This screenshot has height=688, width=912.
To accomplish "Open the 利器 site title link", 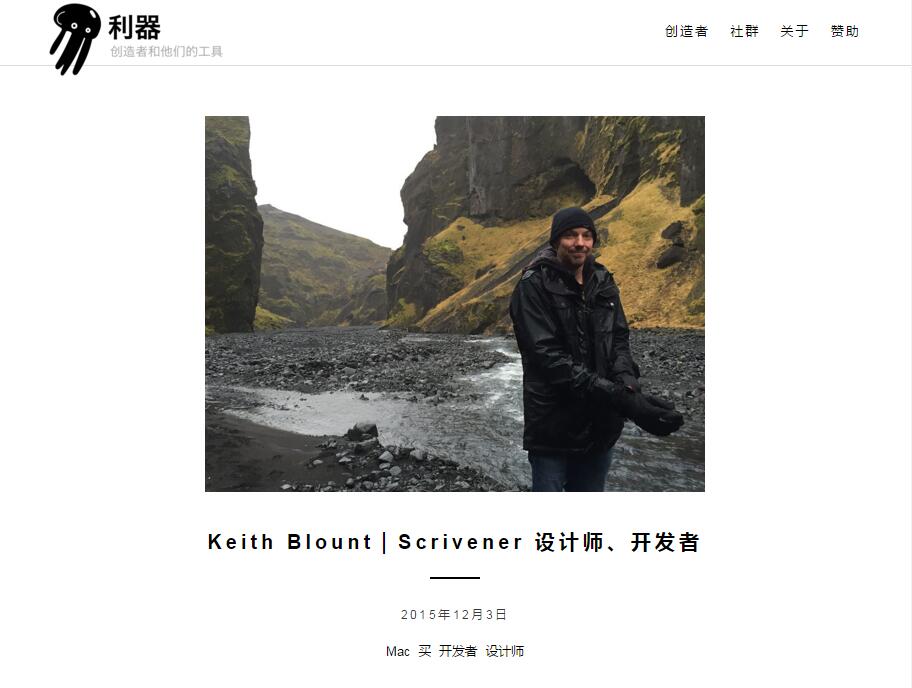I will [x=134, y=27].
